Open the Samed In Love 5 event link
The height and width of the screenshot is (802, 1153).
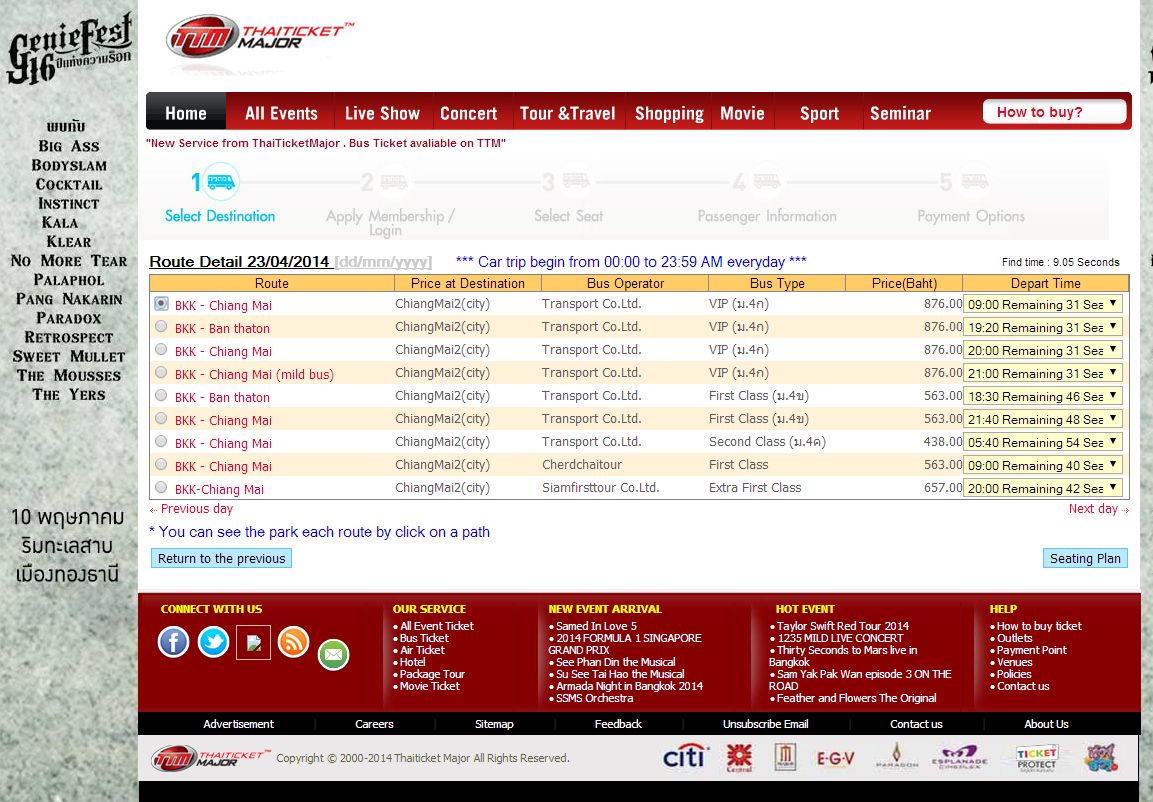click(x=596, y=626)
